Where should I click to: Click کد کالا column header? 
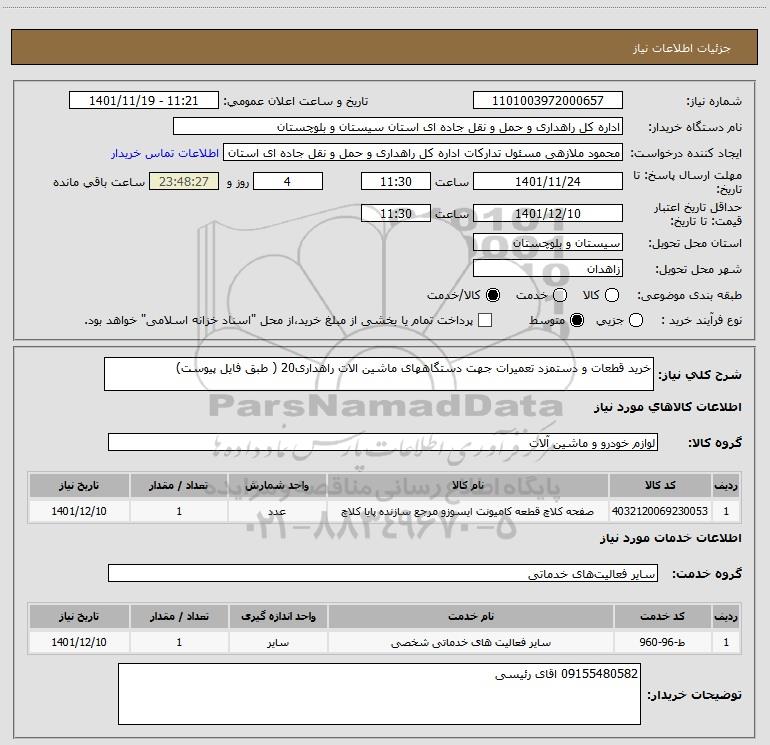[x=660, y=486]
